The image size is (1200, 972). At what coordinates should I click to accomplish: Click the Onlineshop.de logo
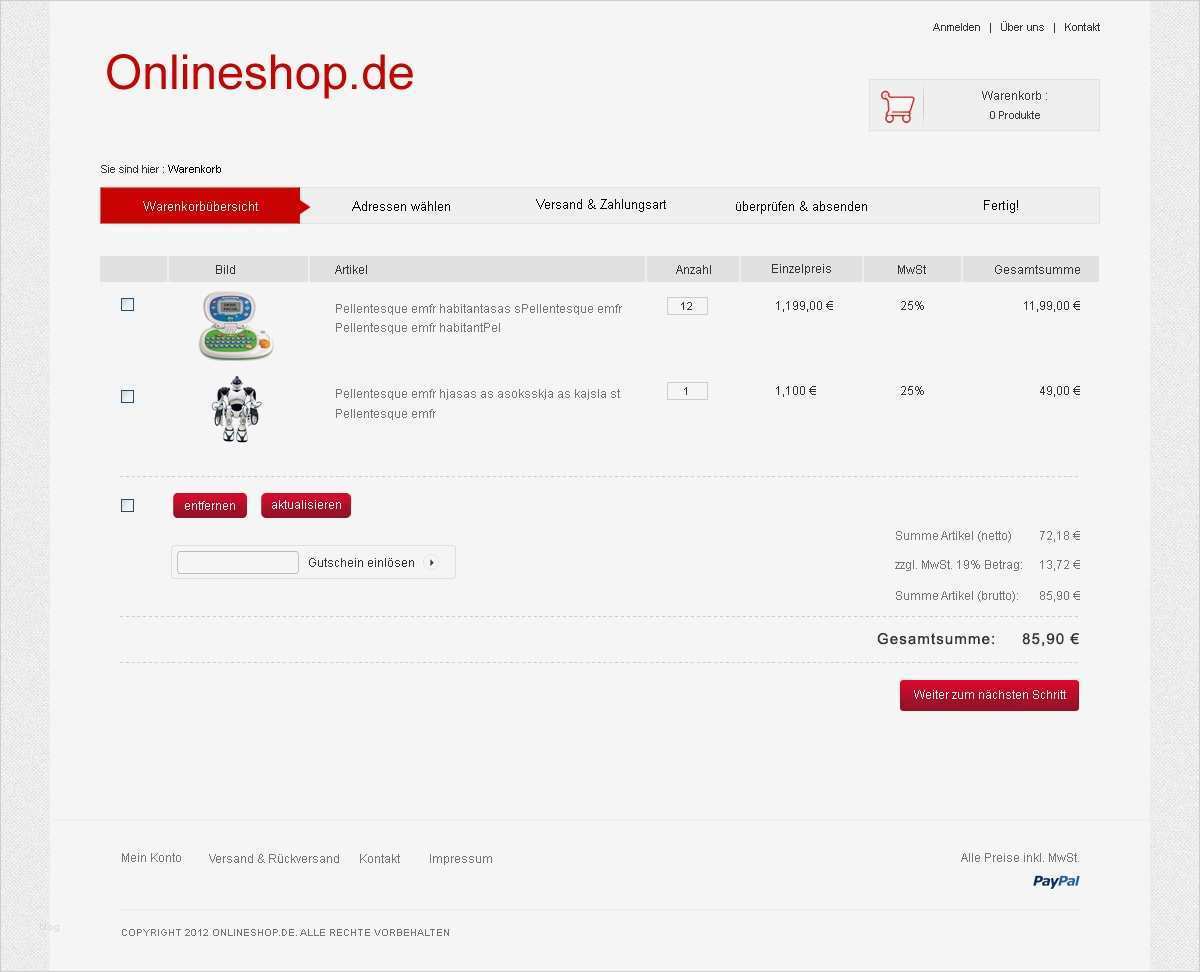[x=259, y=73]
